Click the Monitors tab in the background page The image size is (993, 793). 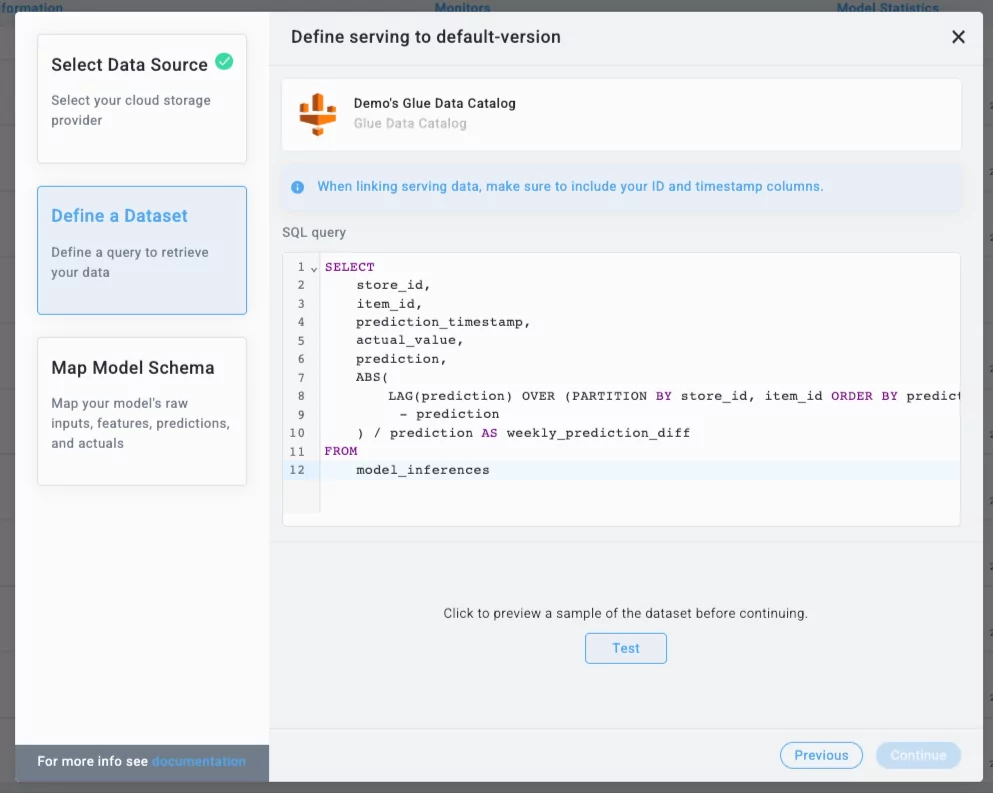click(462, 7)
